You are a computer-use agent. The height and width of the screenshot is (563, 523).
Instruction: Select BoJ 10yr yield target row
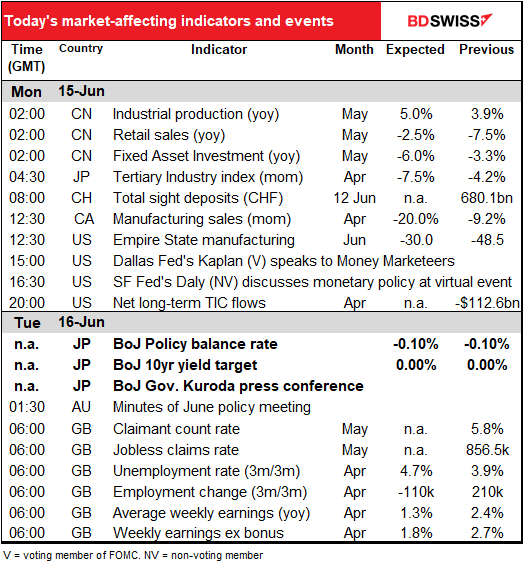pos(261,365)
